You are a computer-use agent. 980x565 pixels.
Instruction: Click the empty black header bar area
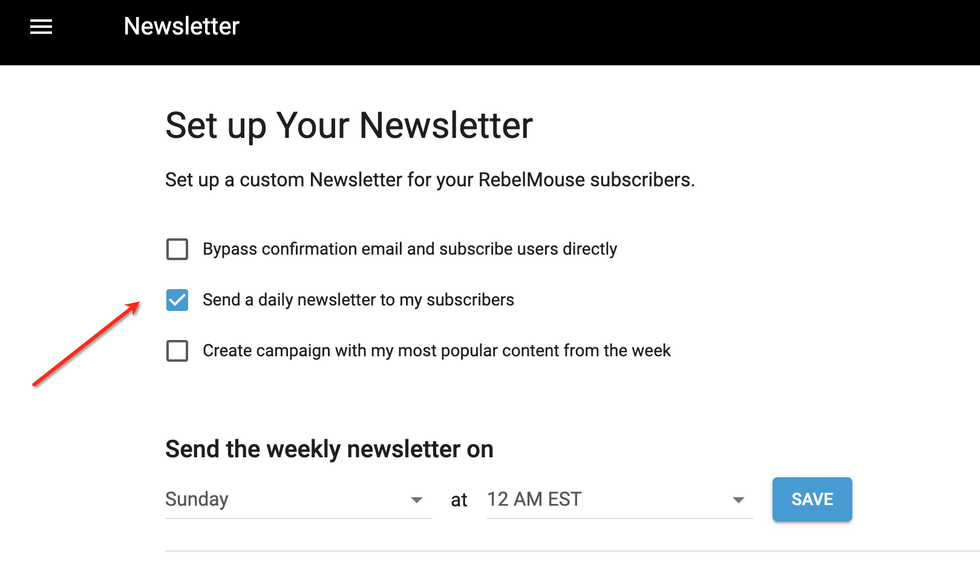pyautogui.click(x=600, y=30)
